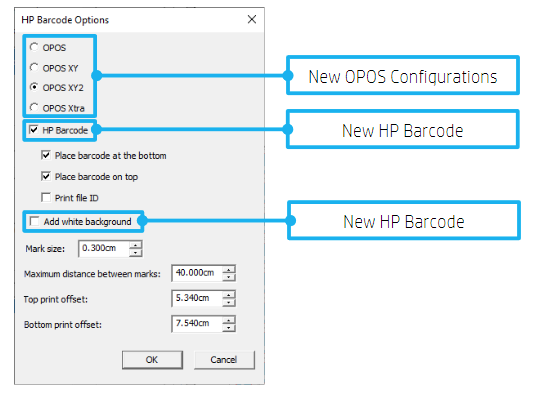Screen dimensions: 540x394
Task: Select the OPOS radio button
Action: click(x=34, y=47)
